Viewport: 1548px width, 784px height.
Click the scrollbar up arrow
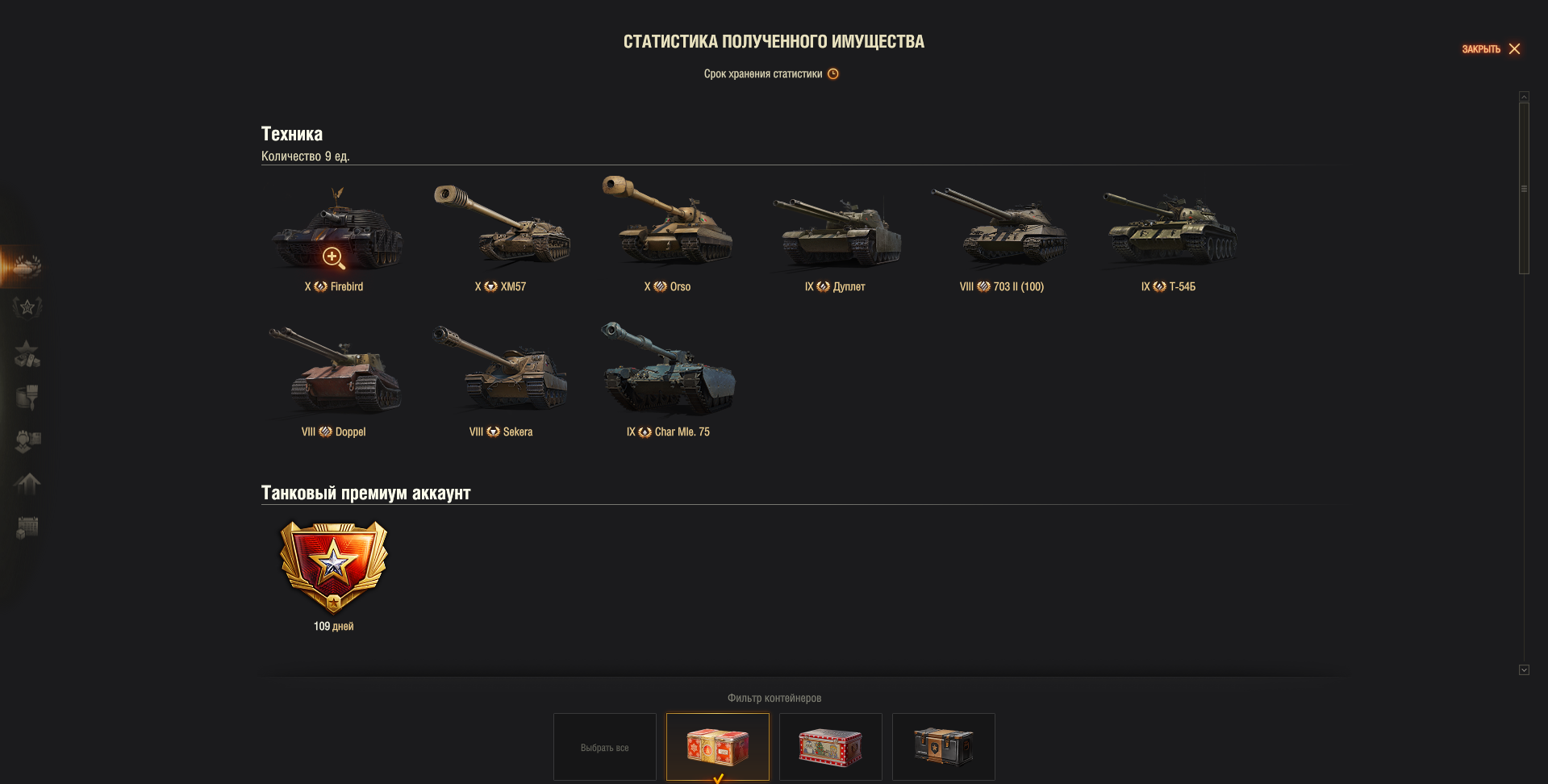pyautogui.click(x=1524, y=97)
